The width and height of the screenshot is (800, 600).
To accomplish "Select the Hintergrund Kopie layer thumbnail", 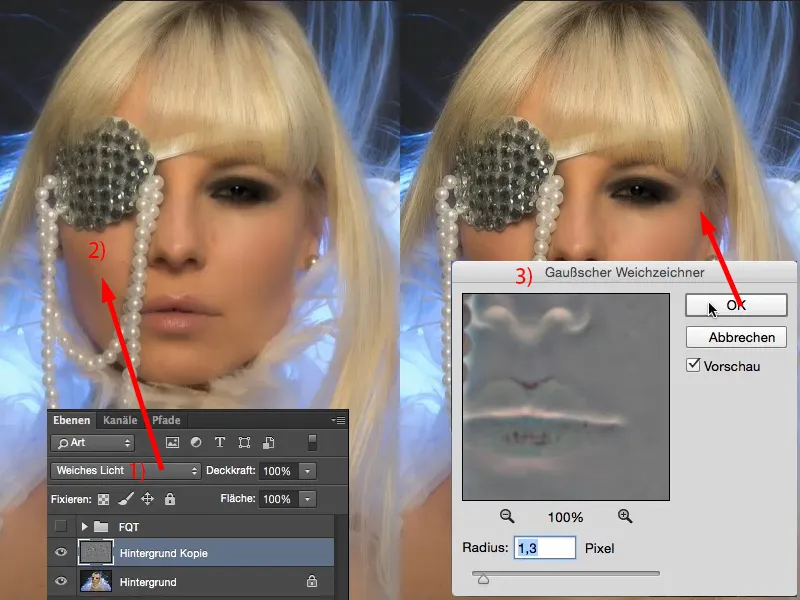I will (96, 553).
